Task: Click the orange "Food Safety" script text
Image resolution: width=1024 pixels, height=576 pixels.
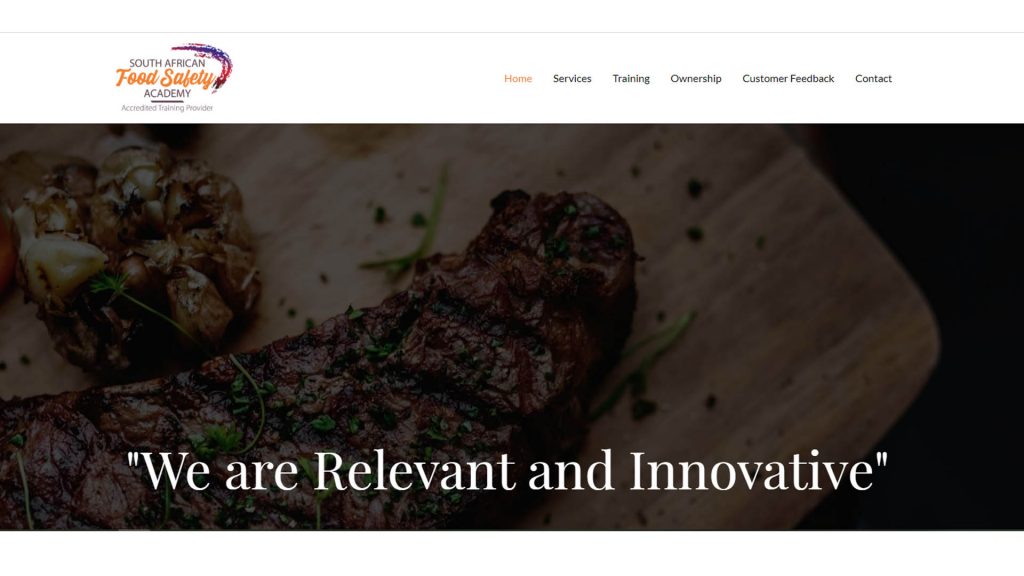Action: coord(165,78)
